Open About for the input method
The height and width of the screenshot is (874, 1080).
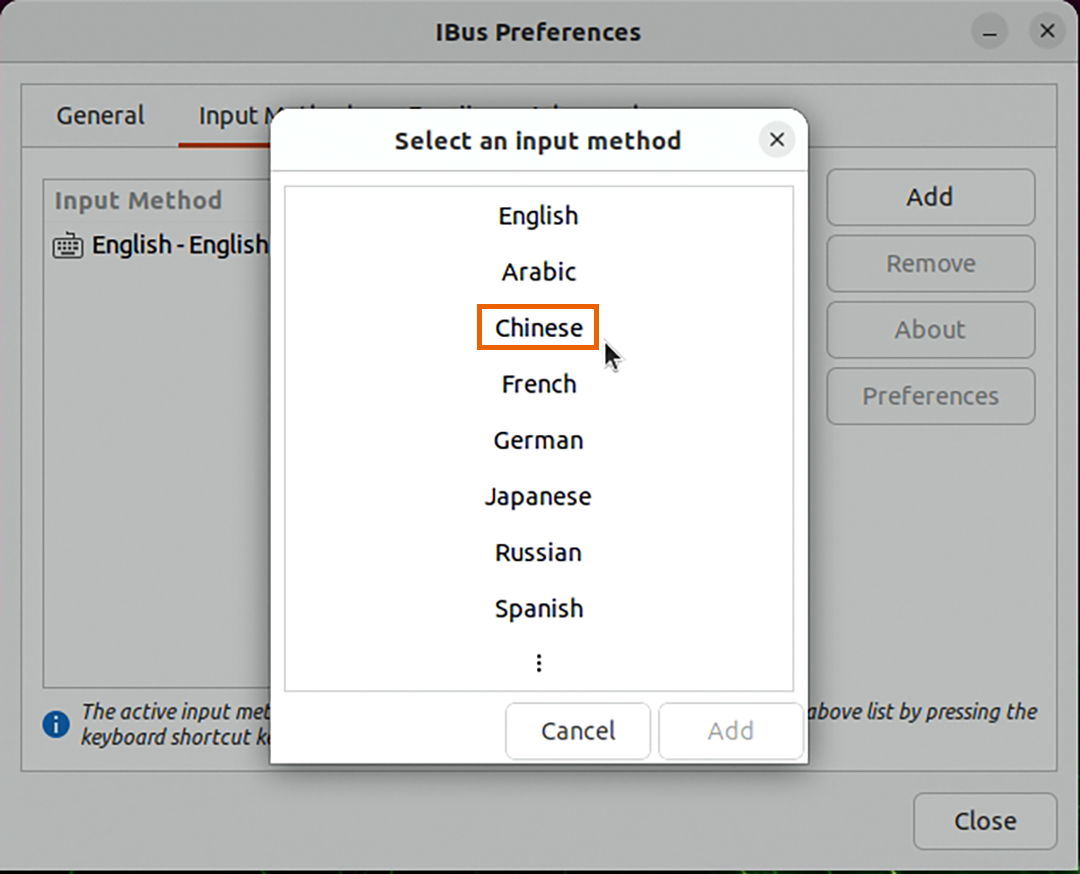(x=930, y=330)
